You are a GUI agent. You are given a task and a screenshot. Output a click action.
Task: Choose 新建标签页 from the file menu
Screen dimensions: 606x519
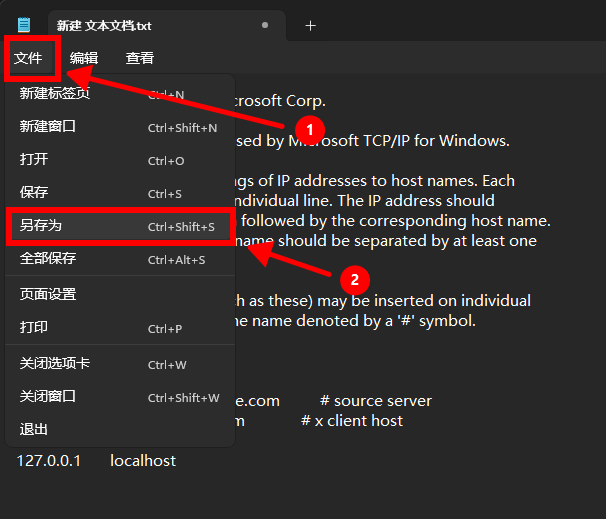pyautogui.click(x=55, y=94)
